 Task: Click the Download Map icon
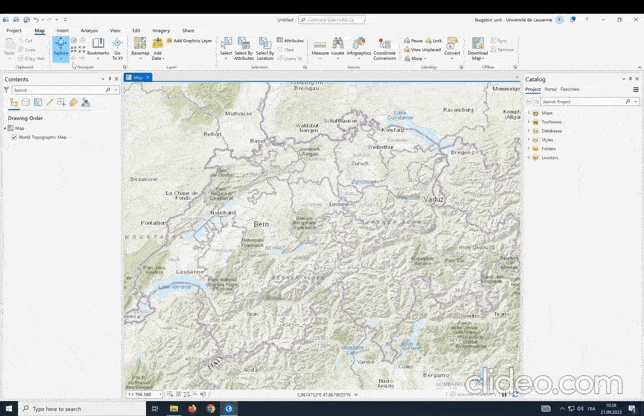pos(478,46)
